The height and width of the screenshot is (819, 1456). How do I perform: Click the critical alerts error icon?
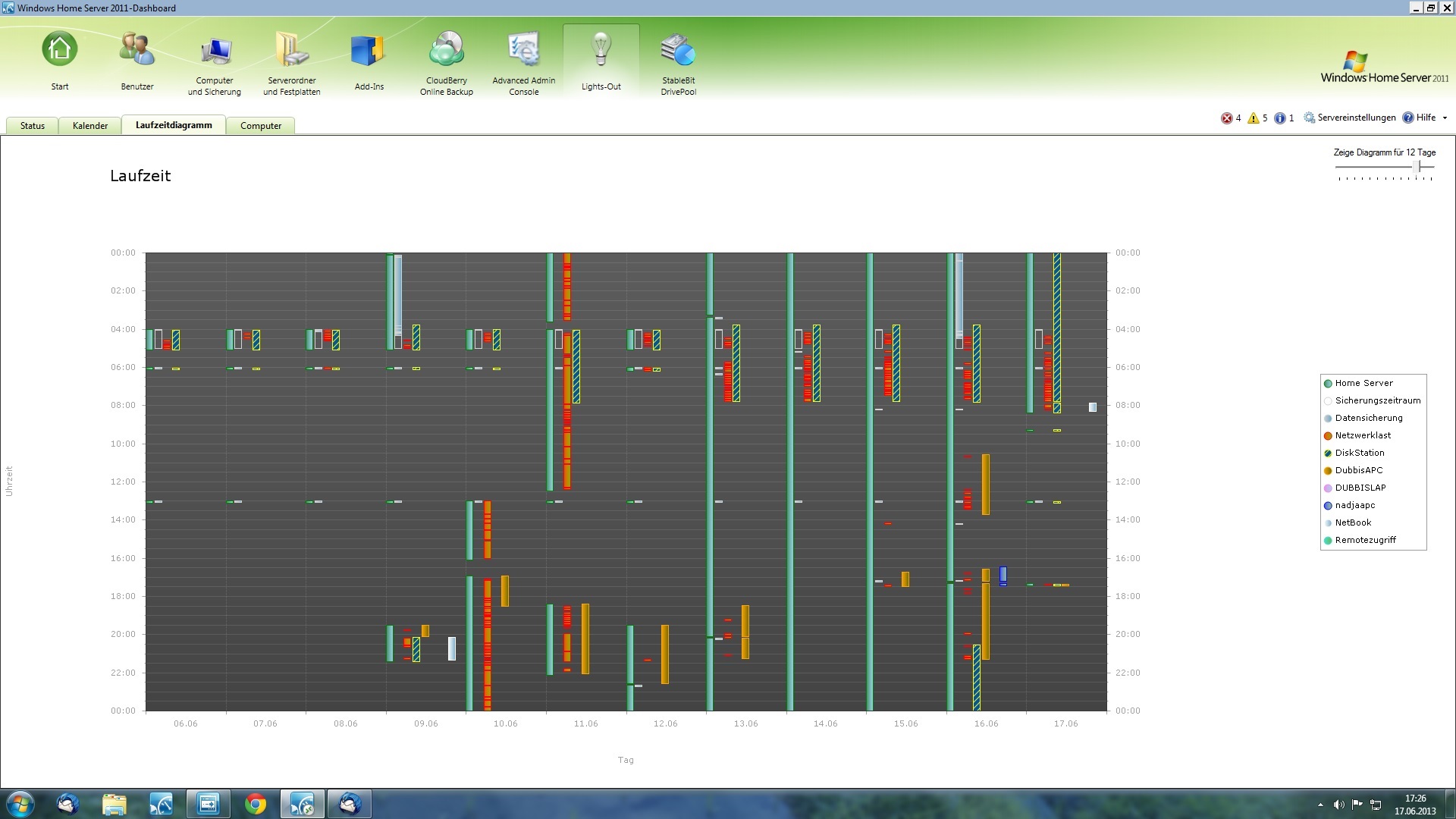(1226, 118)
